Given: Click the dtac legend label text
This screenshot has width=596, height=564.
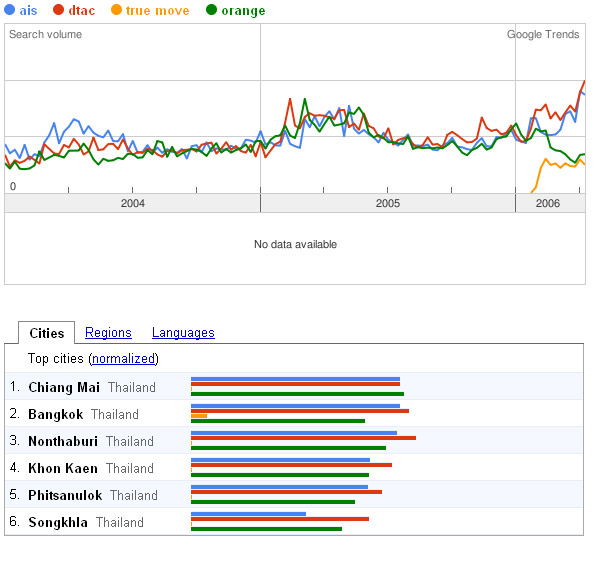Looking at the screenshot, I should (x=82, y=10).
